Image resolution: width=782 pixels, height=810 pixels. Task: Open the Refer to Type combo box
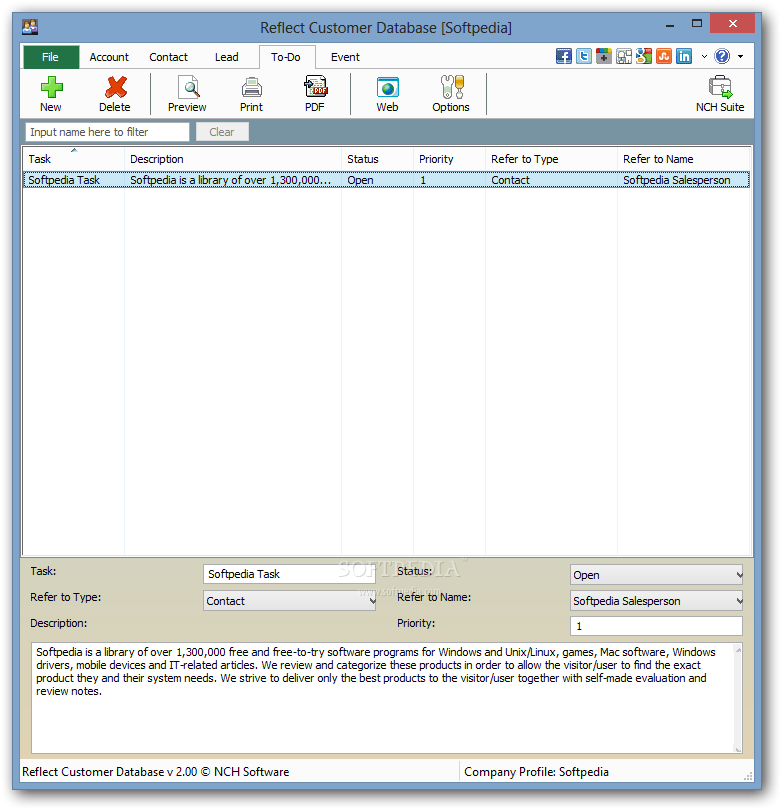click(x=289, y=600)
